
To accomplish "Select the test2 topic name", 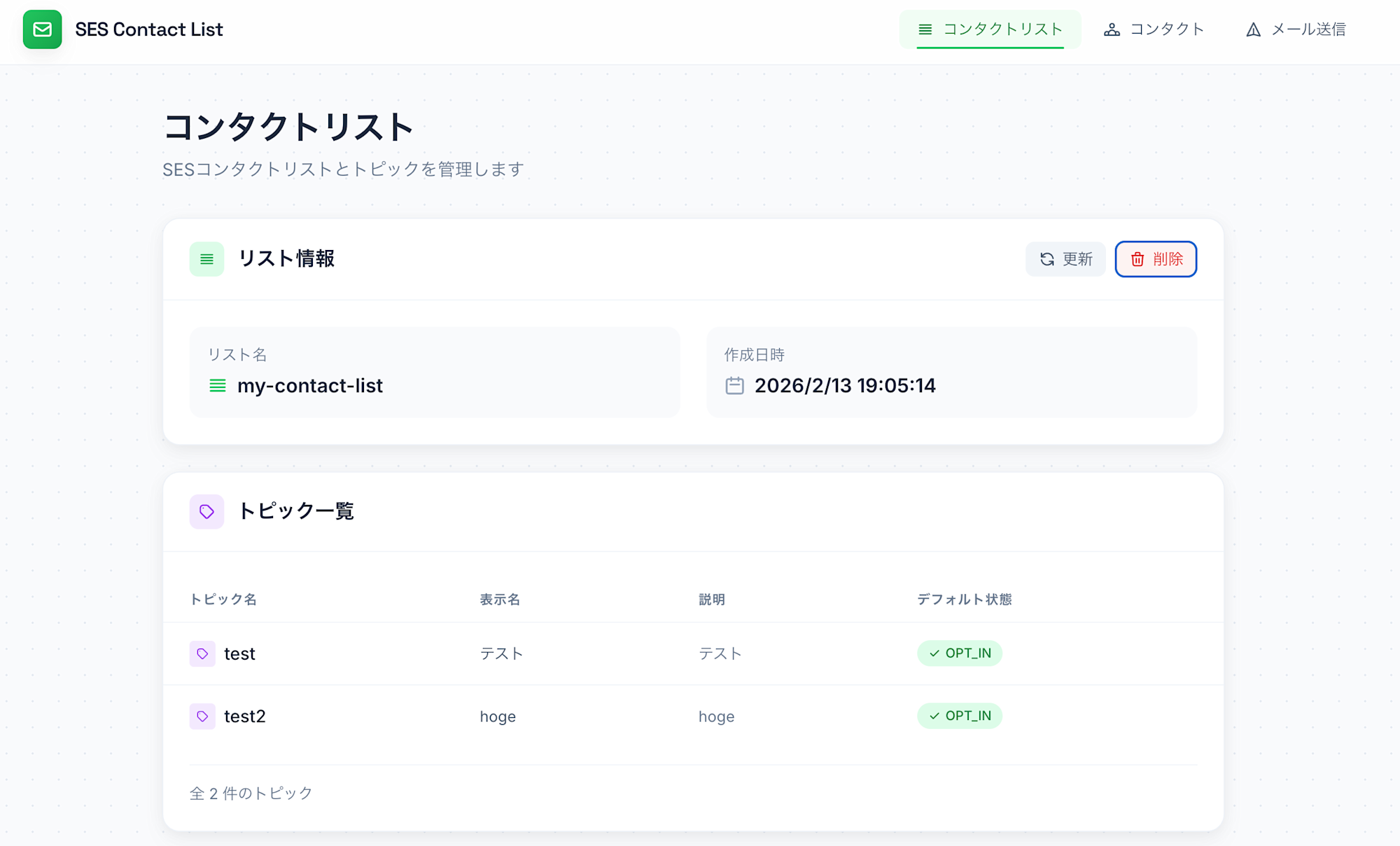I will point(244,716).
